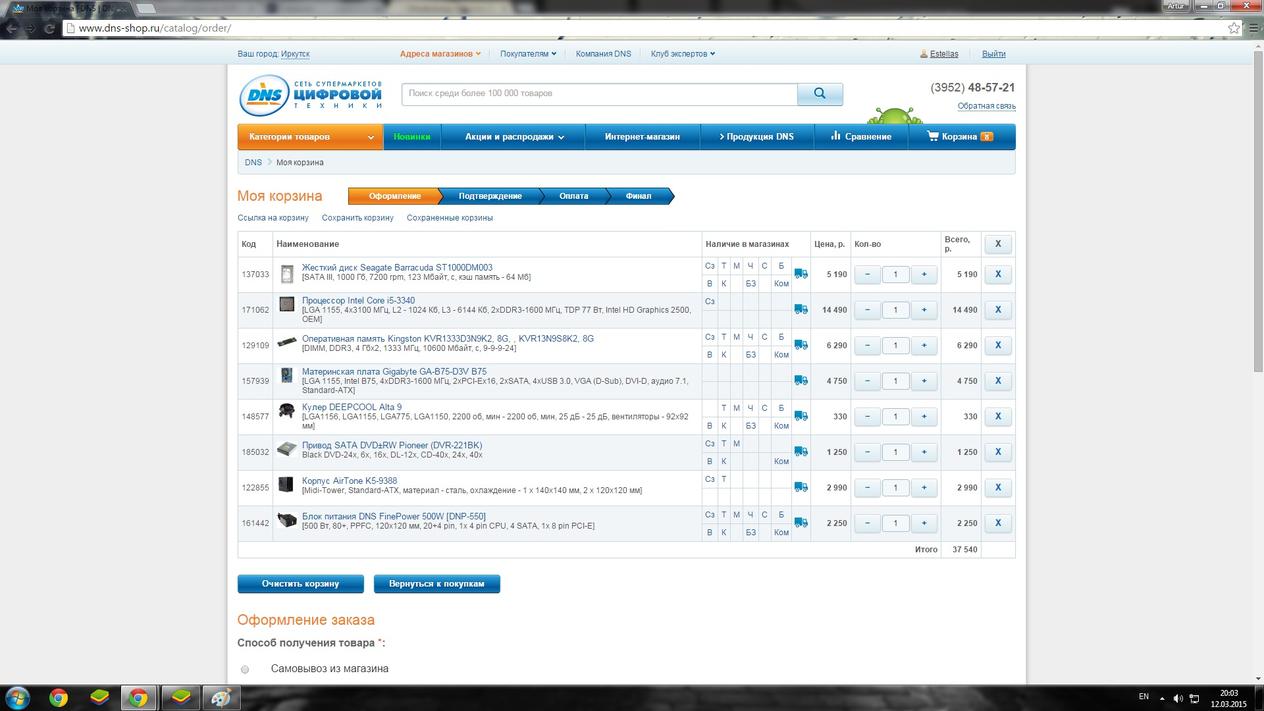Remove DEEPCOOL Alta 9 with X button

[x=998, y=416]
